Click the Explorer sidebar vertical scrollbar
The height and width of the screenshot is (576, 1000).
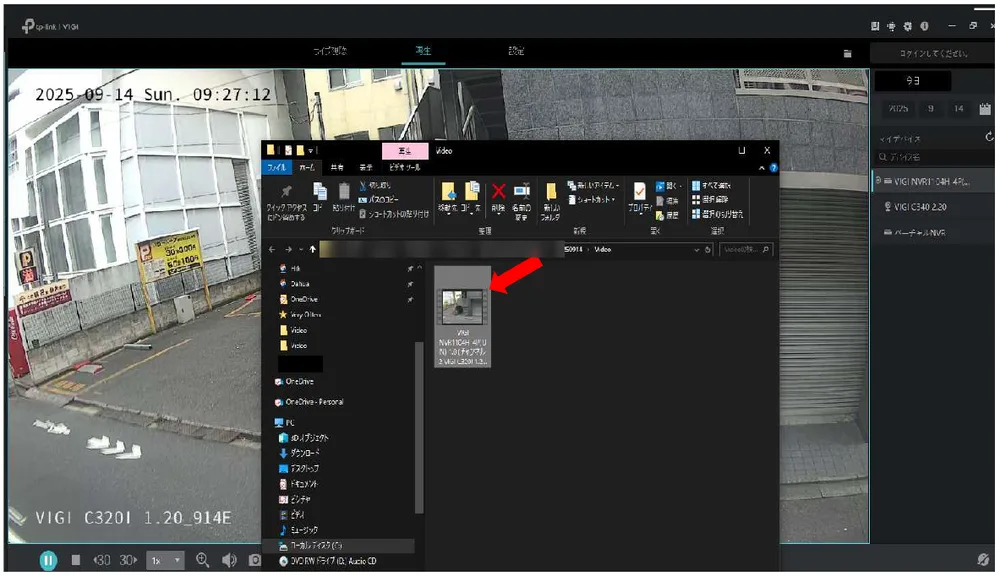point(419,427)
